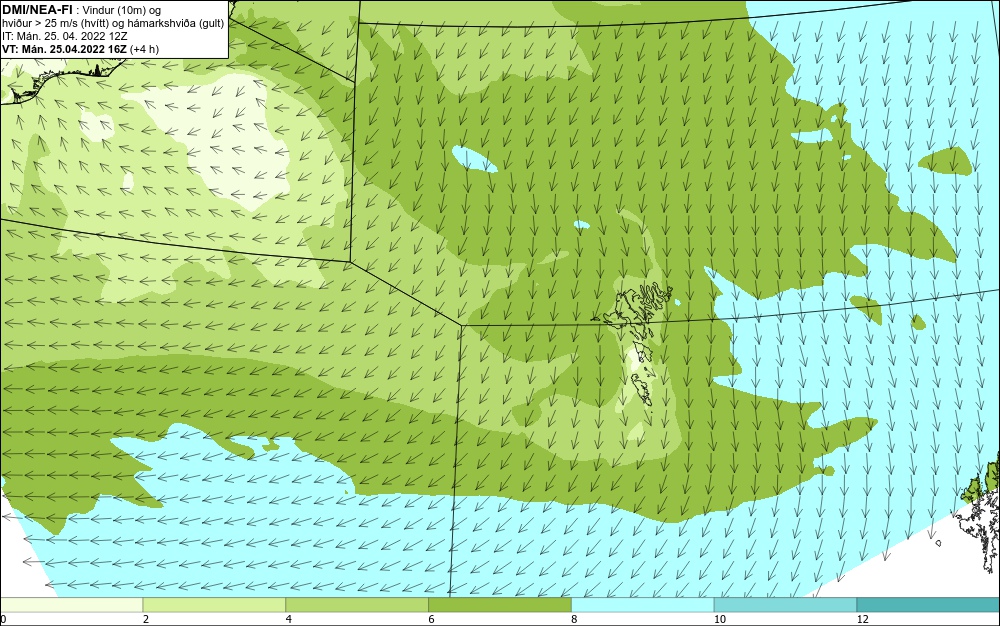Click the 2–4 m/s light green legend swatch

pos(214,605)
